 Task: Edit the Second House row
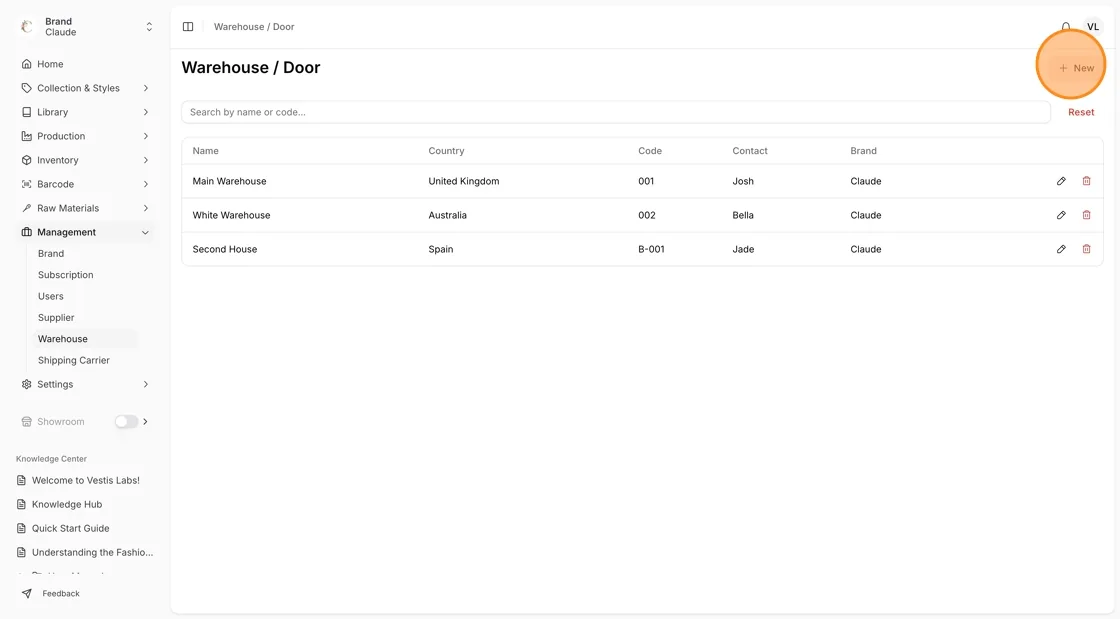coord(1061,249)
